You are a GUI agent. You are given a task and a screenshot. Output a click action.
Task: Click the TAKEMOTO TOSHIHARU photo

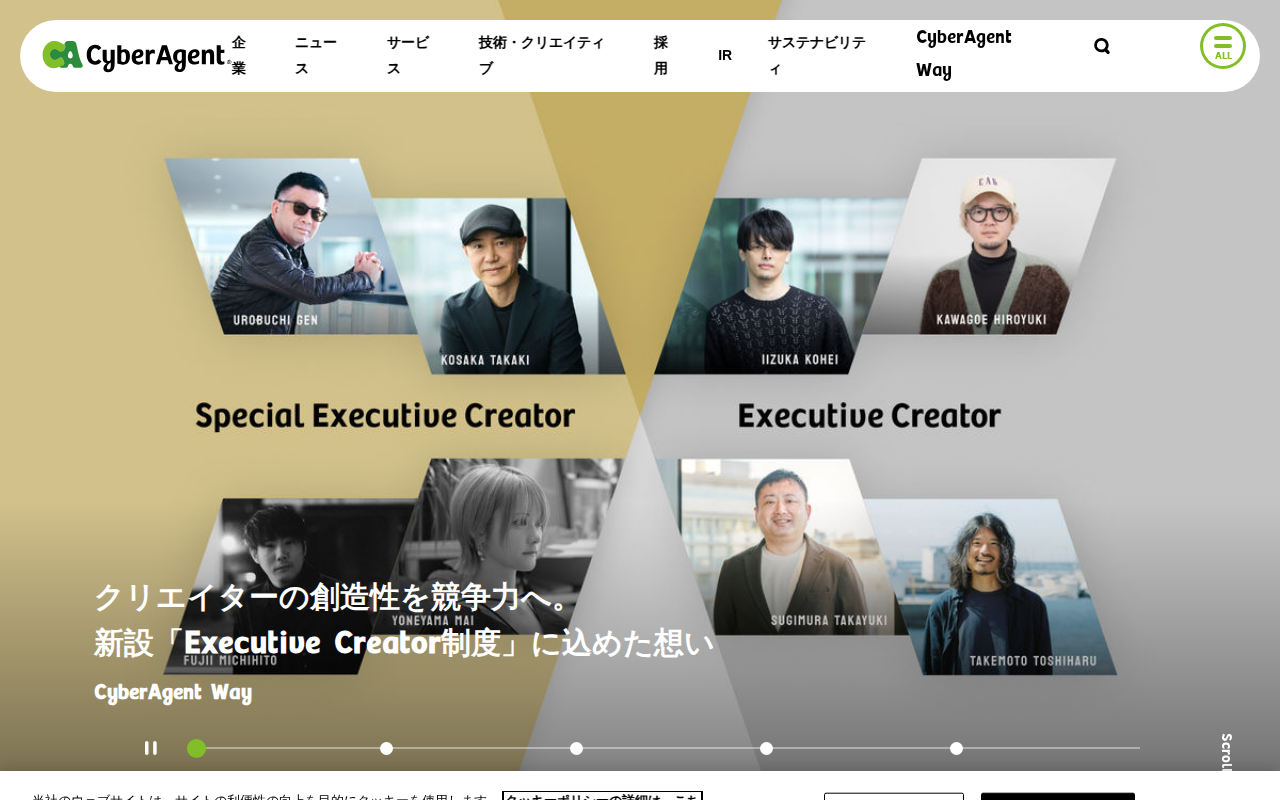tap(992, 586)
